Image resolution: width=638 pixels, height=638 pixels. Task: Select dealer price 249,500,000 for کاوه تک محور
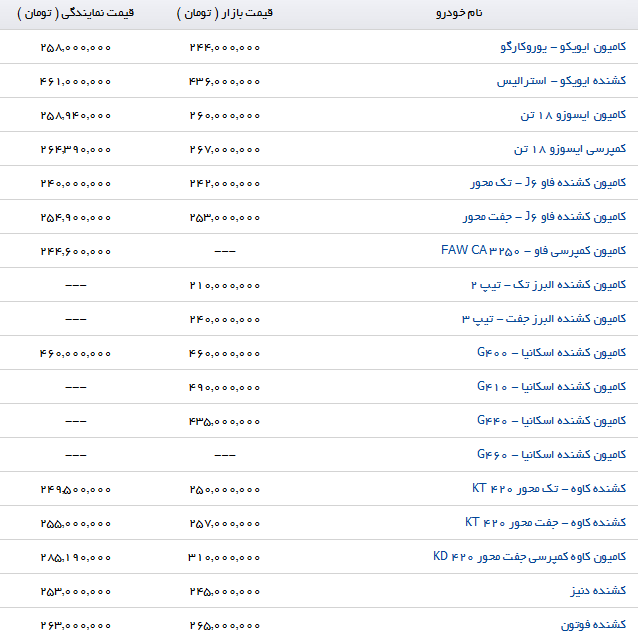click(76, 489)
